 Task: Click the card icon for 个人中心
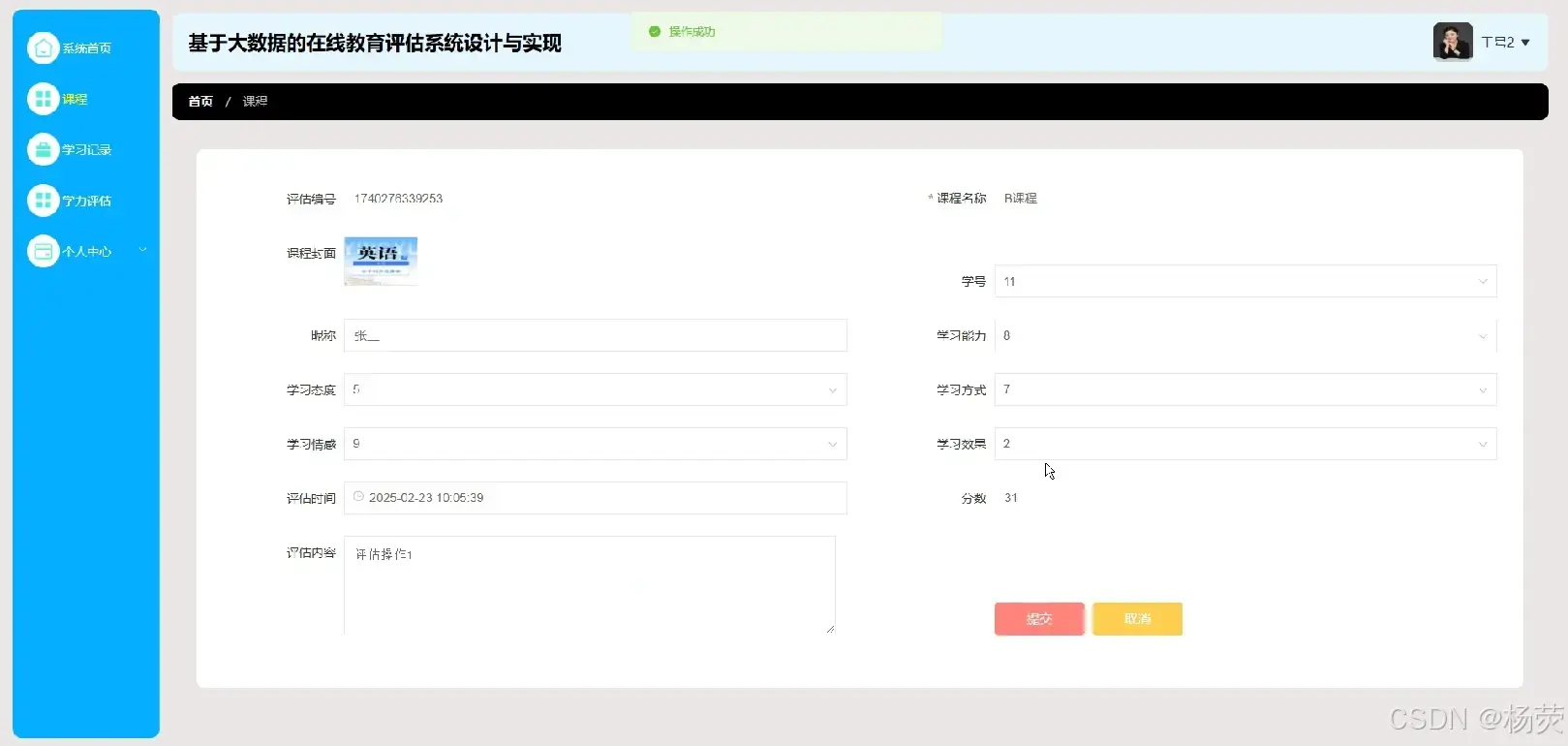point(43,251)
